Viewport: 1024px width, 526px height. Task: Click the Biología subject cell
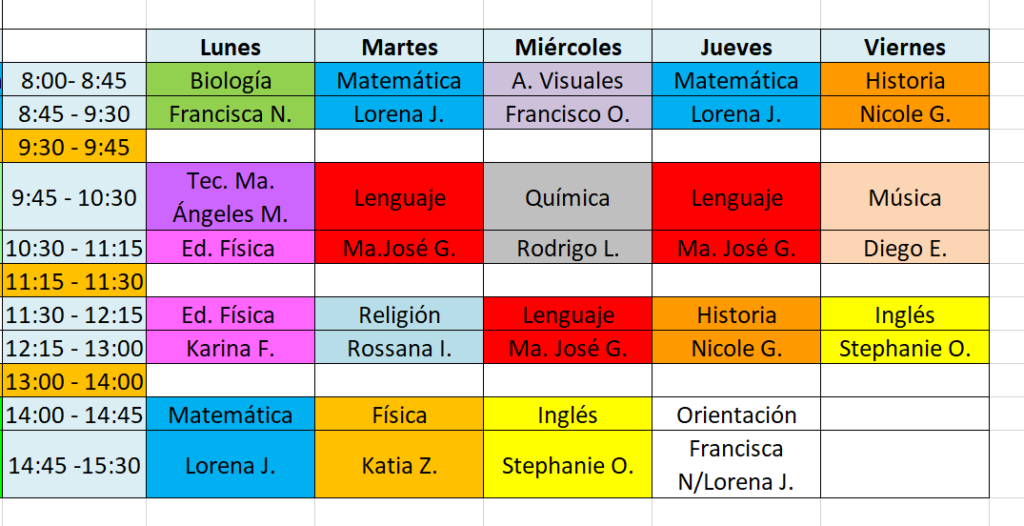[230, 81]
